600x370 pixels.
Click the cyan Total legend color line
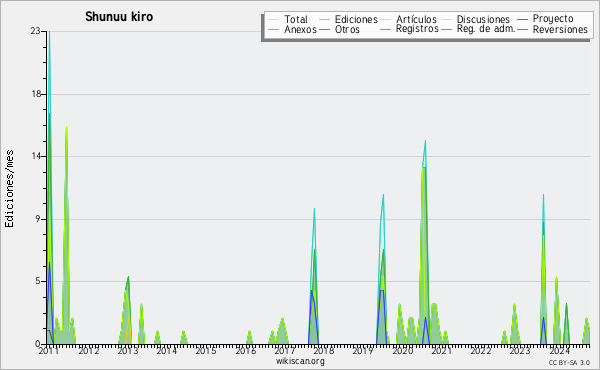coord(273,20)
